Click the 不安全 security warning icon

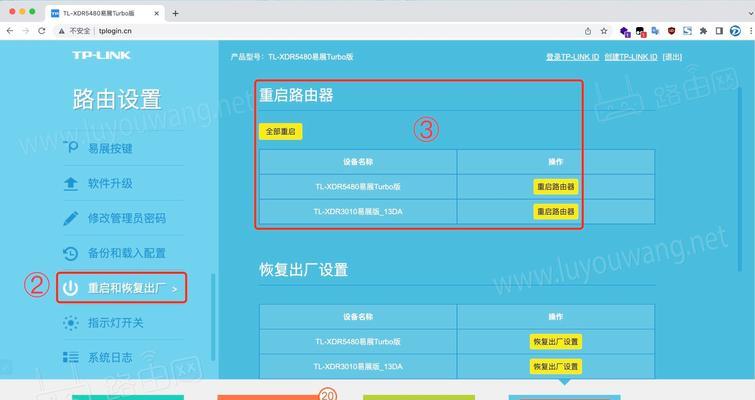61,31
